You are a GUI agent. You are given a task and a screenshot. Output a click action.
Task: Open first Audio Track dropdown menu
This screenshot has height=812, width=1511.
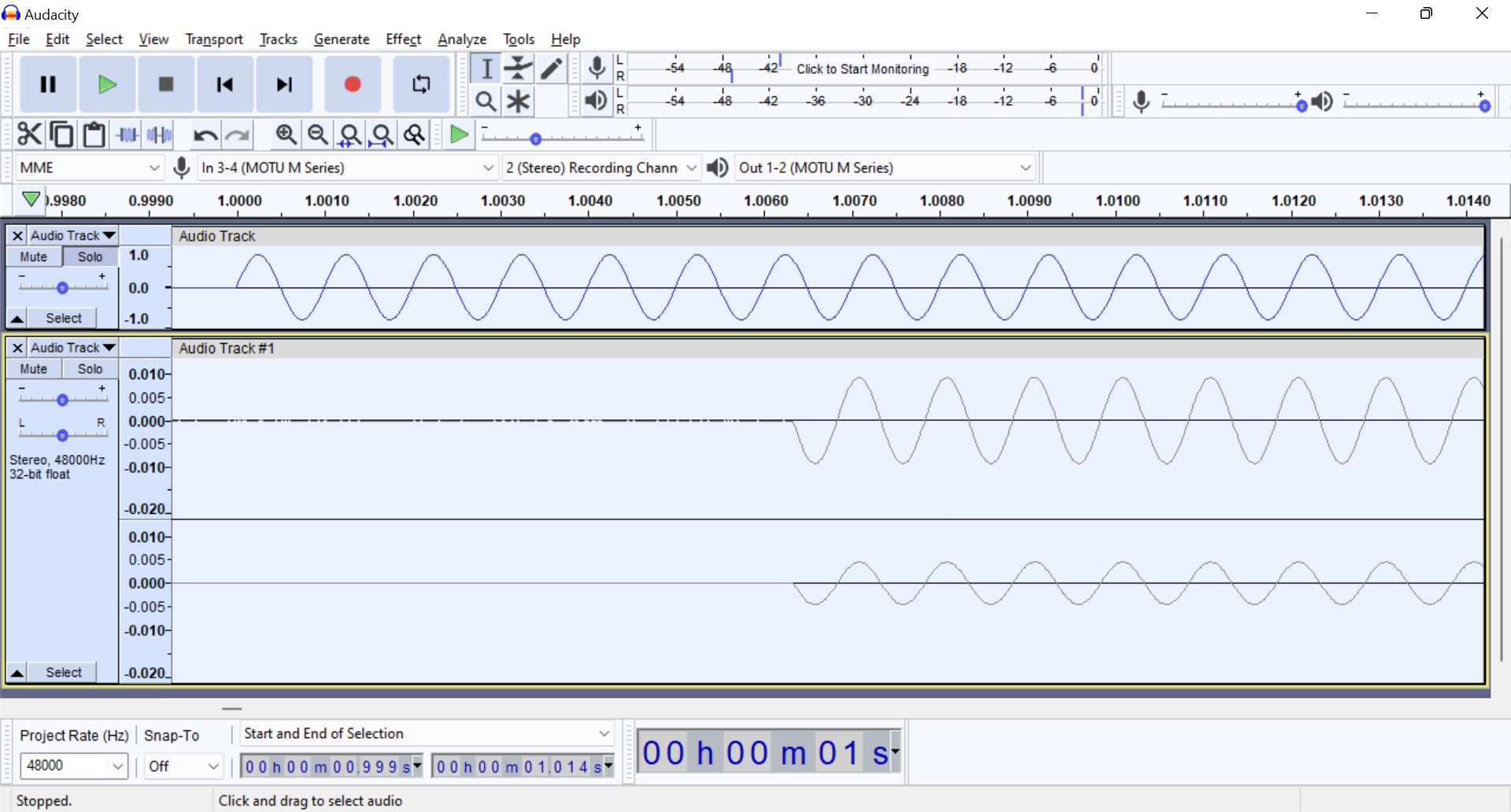click(x=73, y=235)
